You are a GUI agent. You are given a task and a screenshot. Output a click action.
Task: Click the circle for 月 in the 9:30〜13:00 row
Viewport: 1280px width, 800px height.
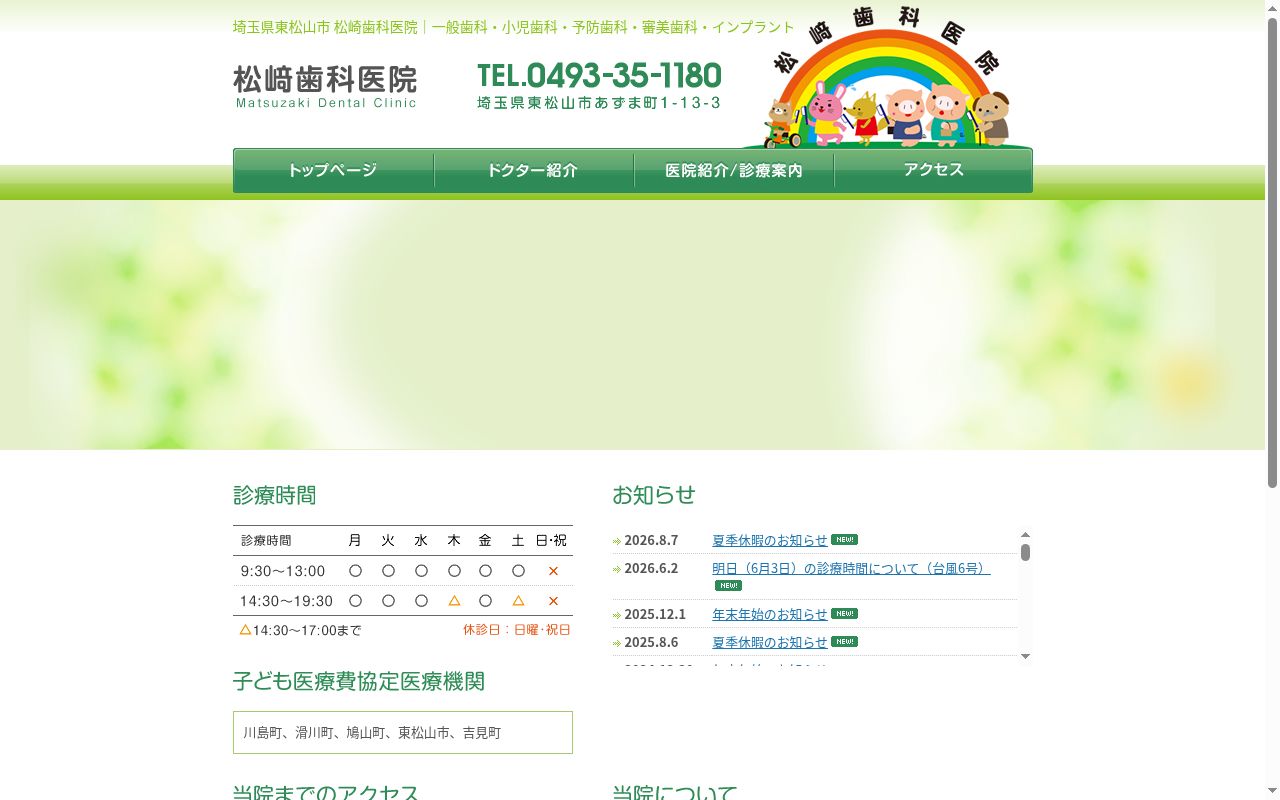click(355, 571)
